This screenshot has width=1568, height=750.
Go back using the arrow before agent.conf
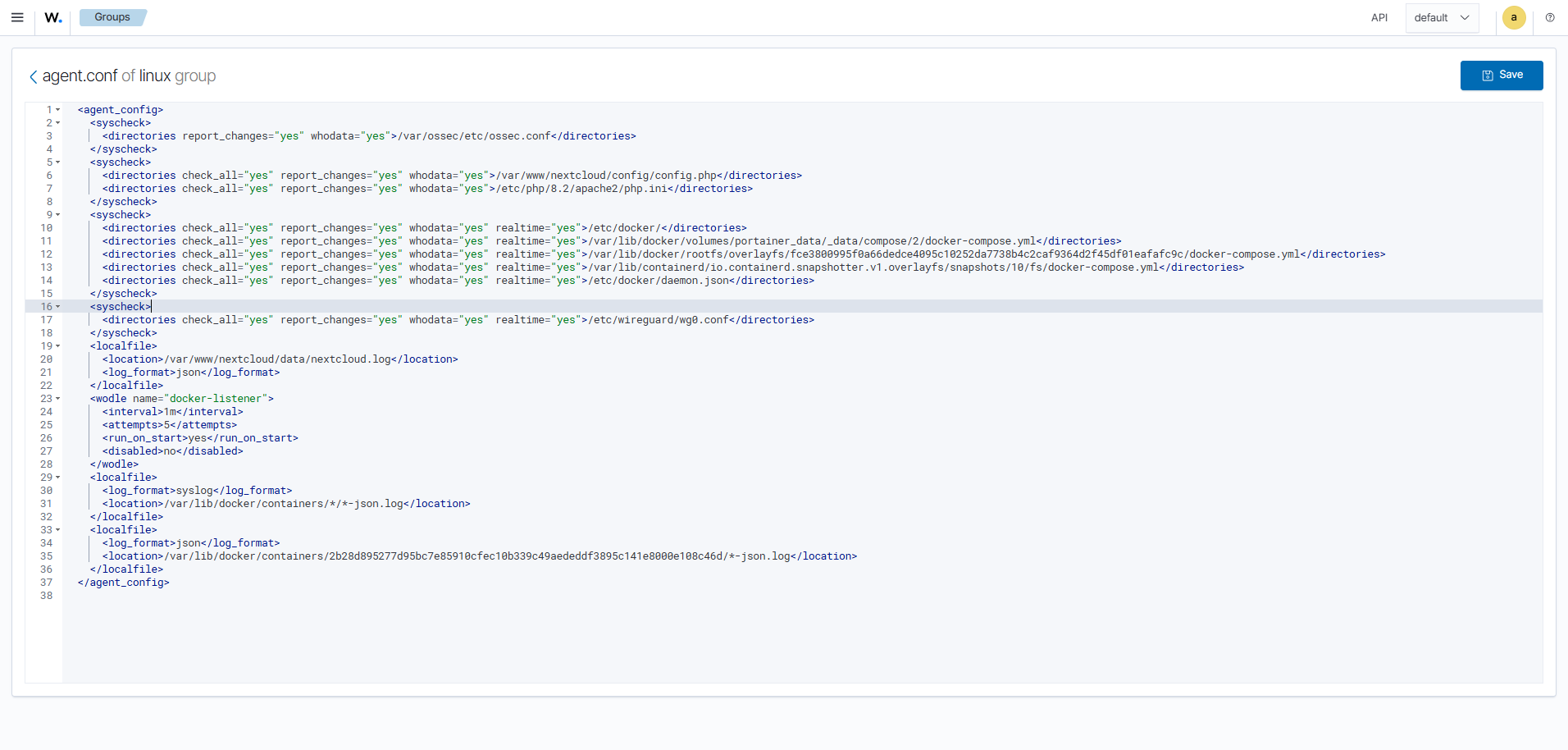click(33, 76)
